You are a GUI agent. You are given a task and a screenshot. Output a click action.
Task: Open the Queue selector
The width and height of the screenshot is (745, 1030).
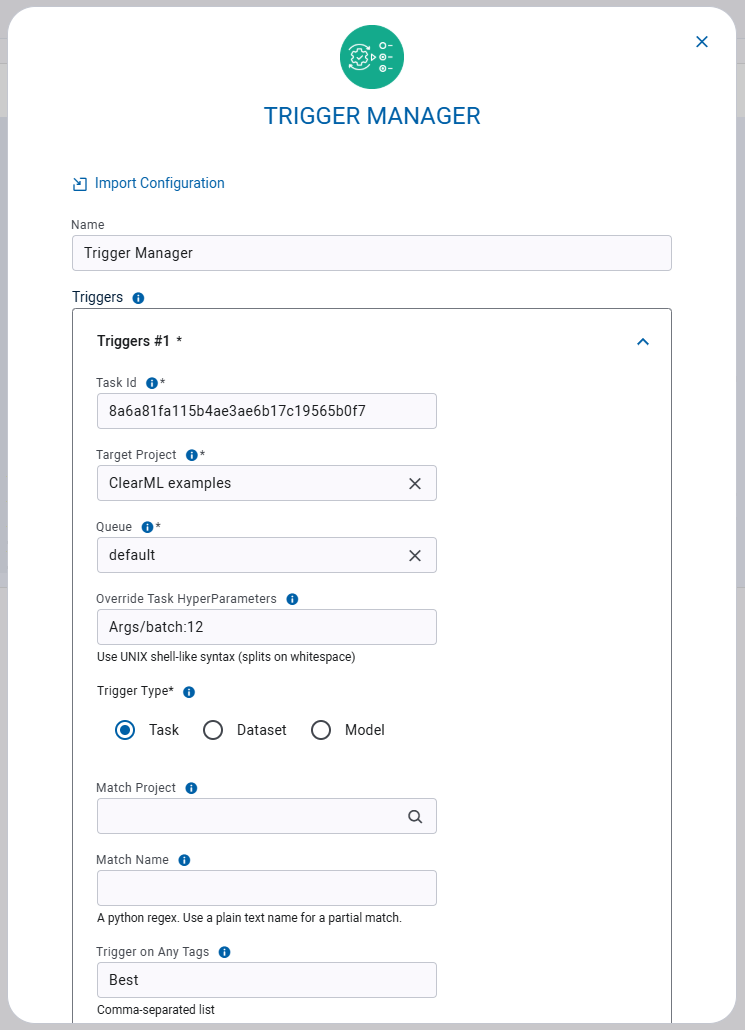tap(250, 555)
